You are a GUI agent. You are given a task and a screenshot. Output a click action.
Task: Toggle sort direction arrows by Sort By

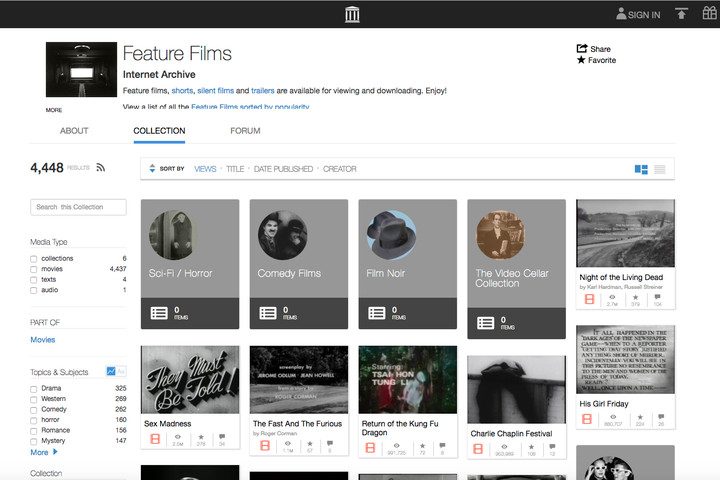[152, 169]
